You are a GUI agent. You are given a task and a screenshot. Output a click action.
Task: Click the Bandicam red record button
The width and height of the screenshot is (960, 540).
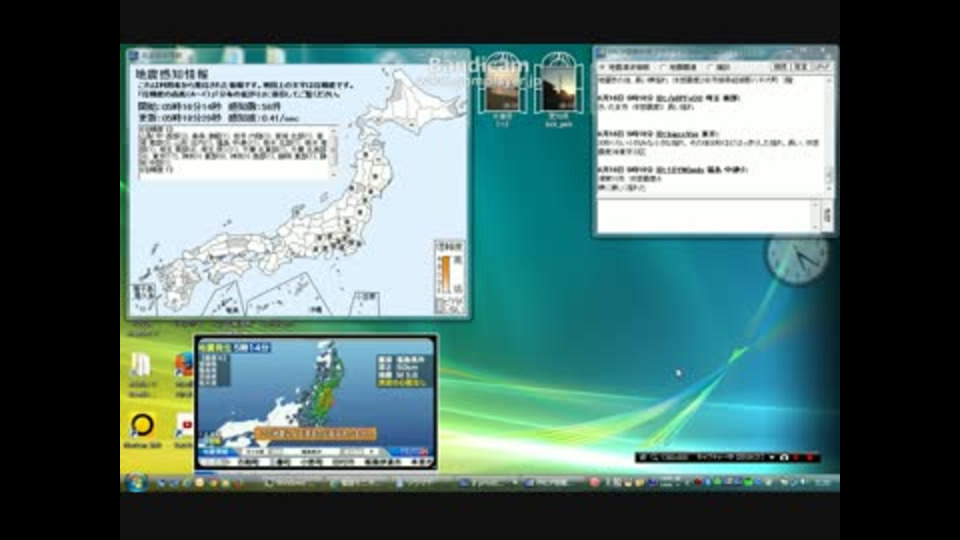(x=797, y=457)
